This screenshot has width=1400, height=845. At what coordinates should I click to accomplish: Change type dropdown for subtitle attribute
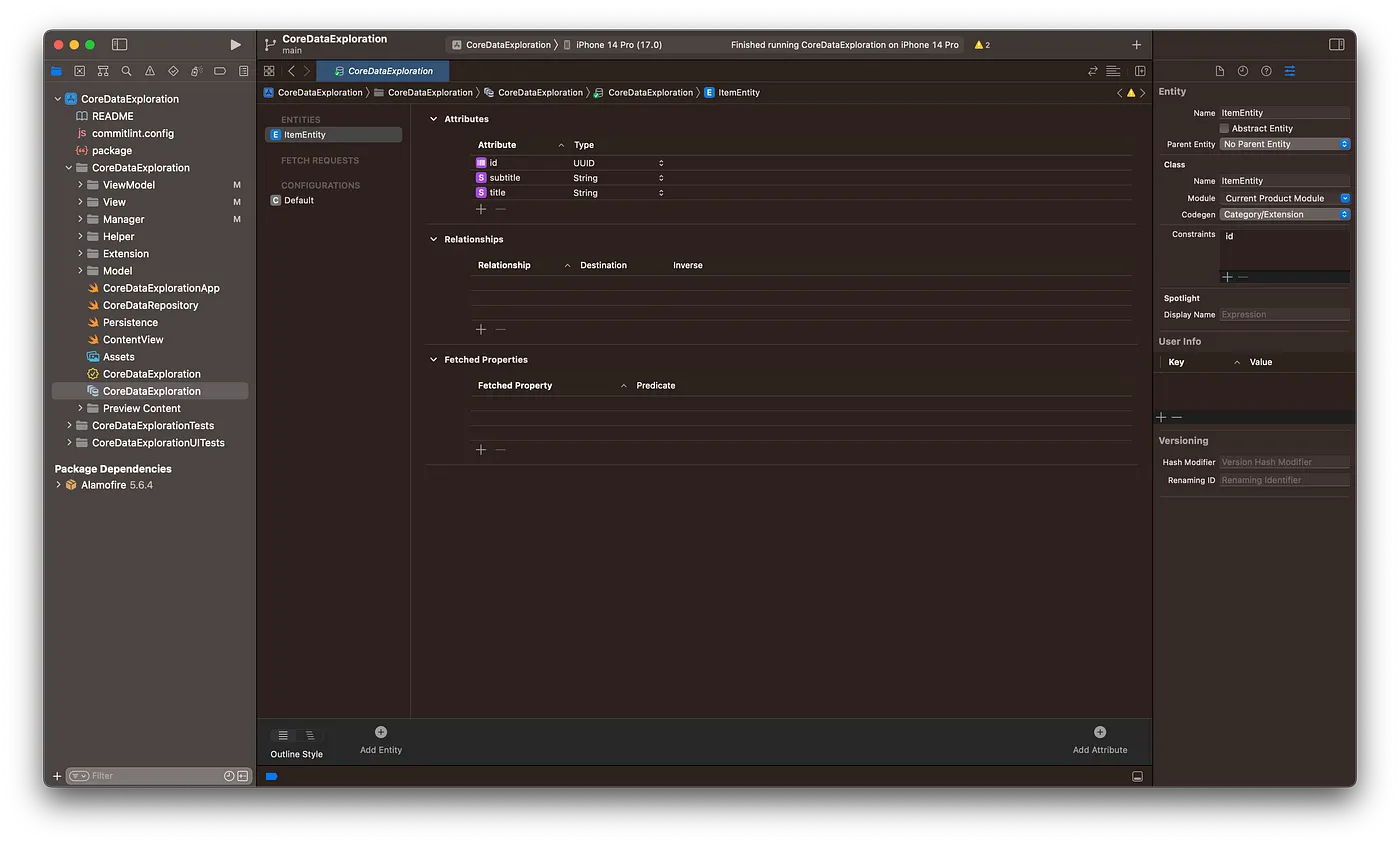point(618,178)
